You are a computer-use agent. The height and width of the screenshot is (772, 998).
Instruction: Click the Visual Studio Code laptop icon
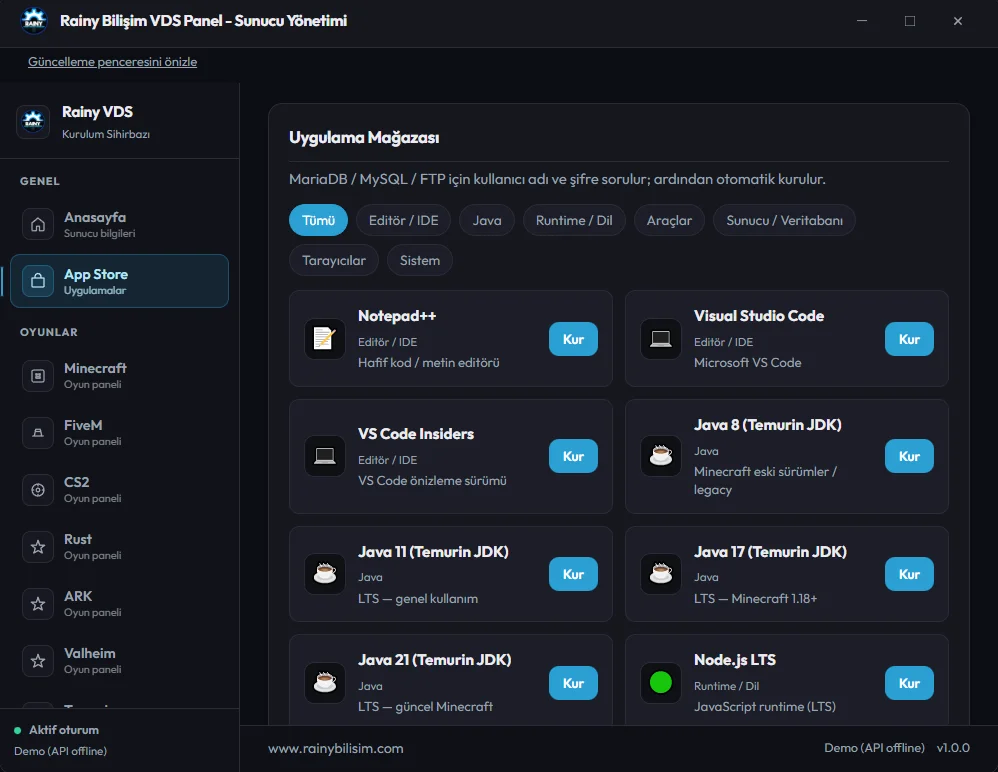click(x=661, y=339)
